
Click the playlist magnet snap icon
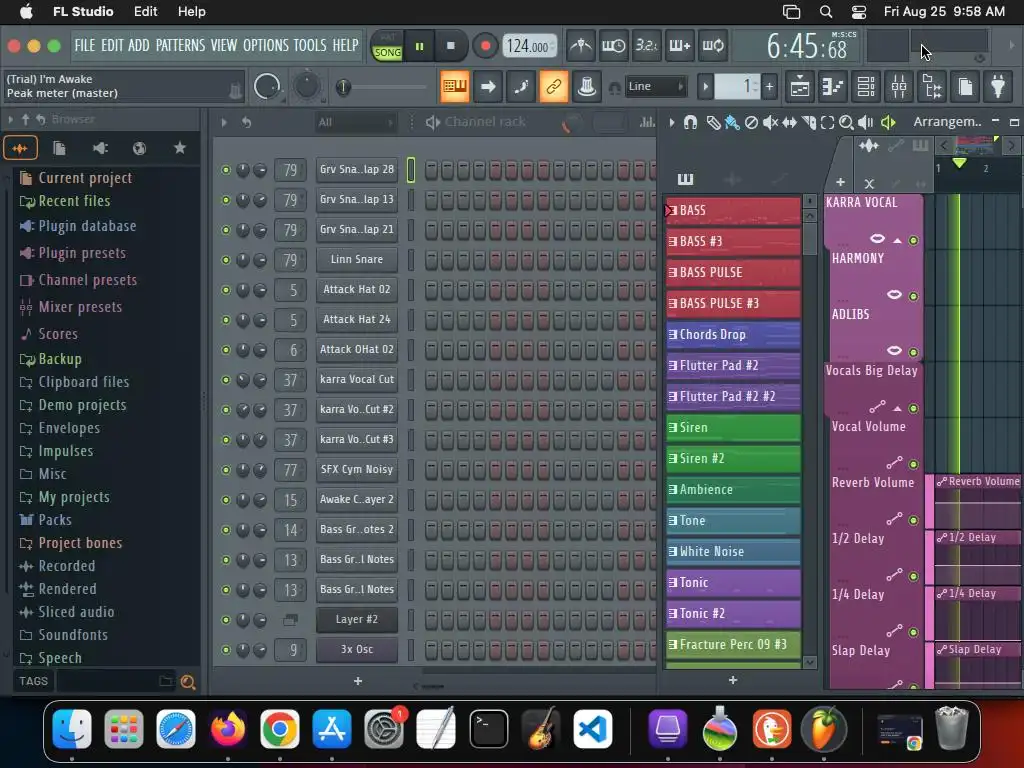point(690,122)
